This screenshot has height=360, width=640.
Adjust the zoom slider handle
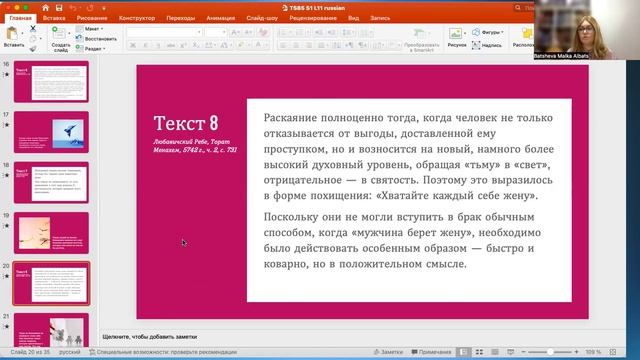[x=550, y=352]
